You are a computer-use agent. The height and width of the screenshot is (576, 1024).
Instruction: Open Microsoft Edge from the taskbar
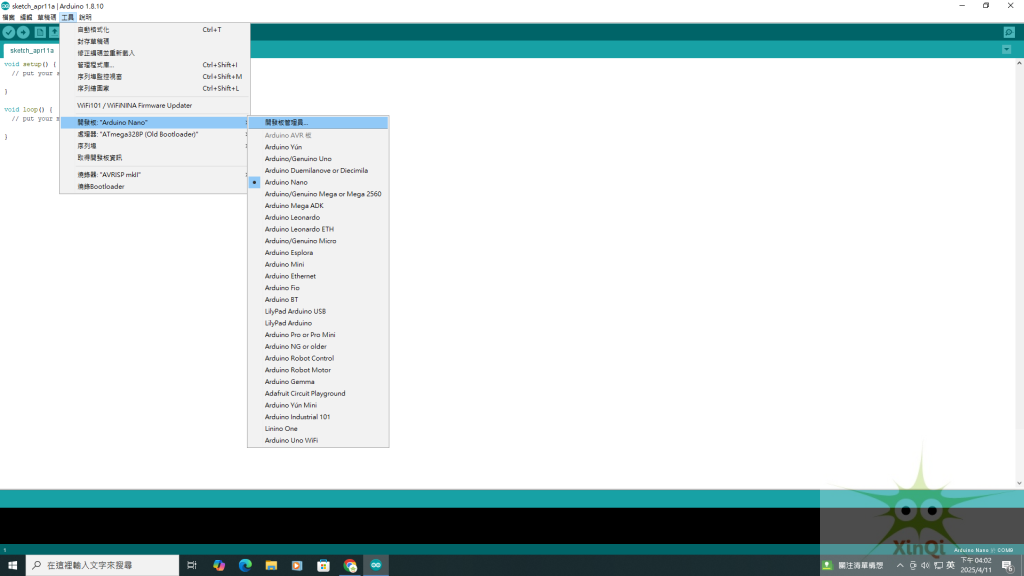click(245, 566)
